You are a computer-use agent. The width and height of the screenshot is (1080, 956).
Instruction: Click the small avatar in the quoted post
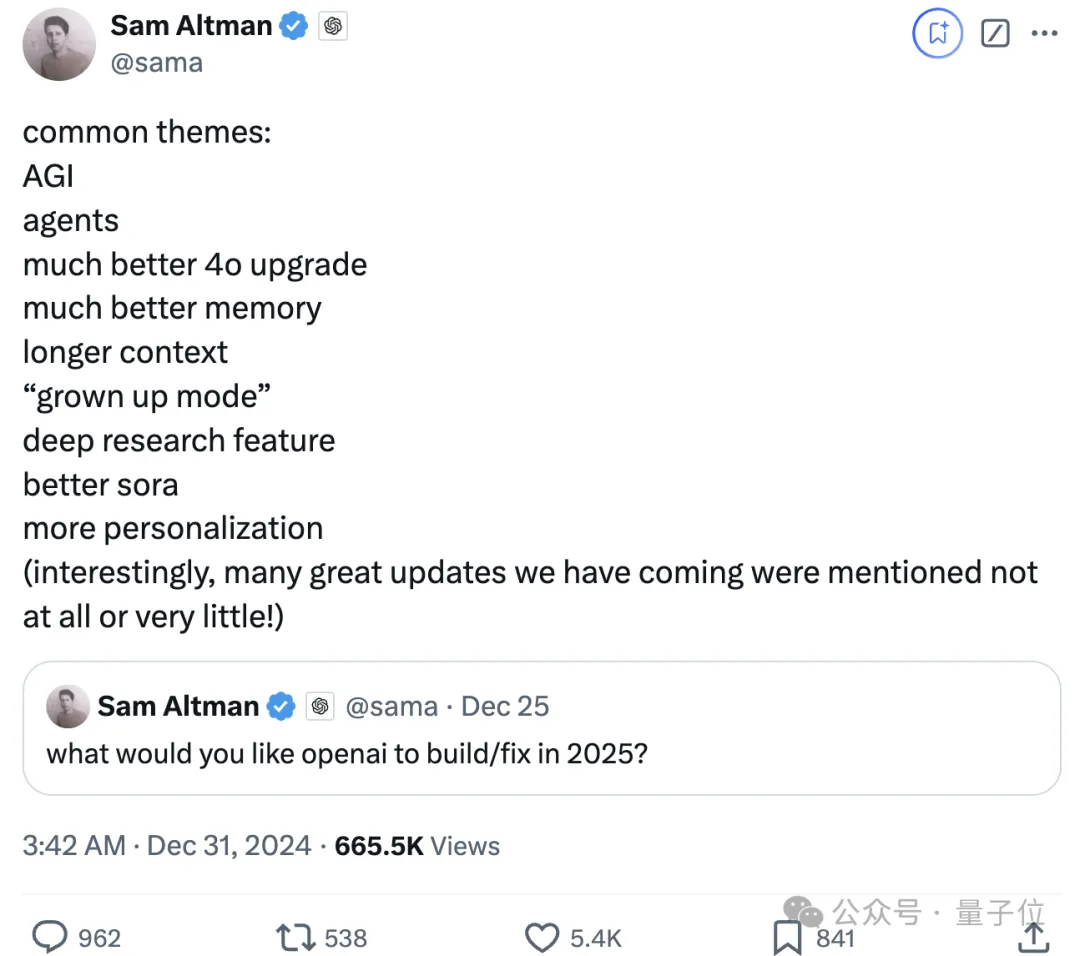[68, 707]
